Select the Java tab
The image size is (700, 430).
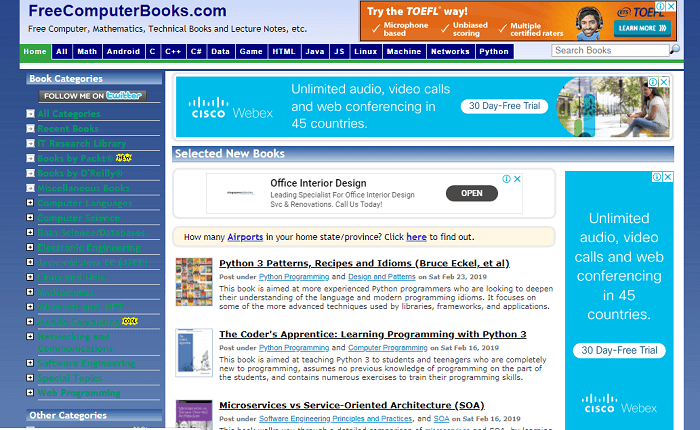point(315,51)
